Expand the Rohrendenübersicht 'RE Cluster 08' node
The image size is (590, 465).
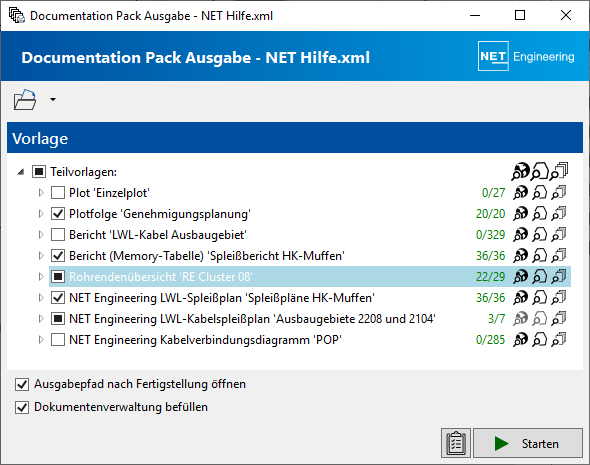41,277
